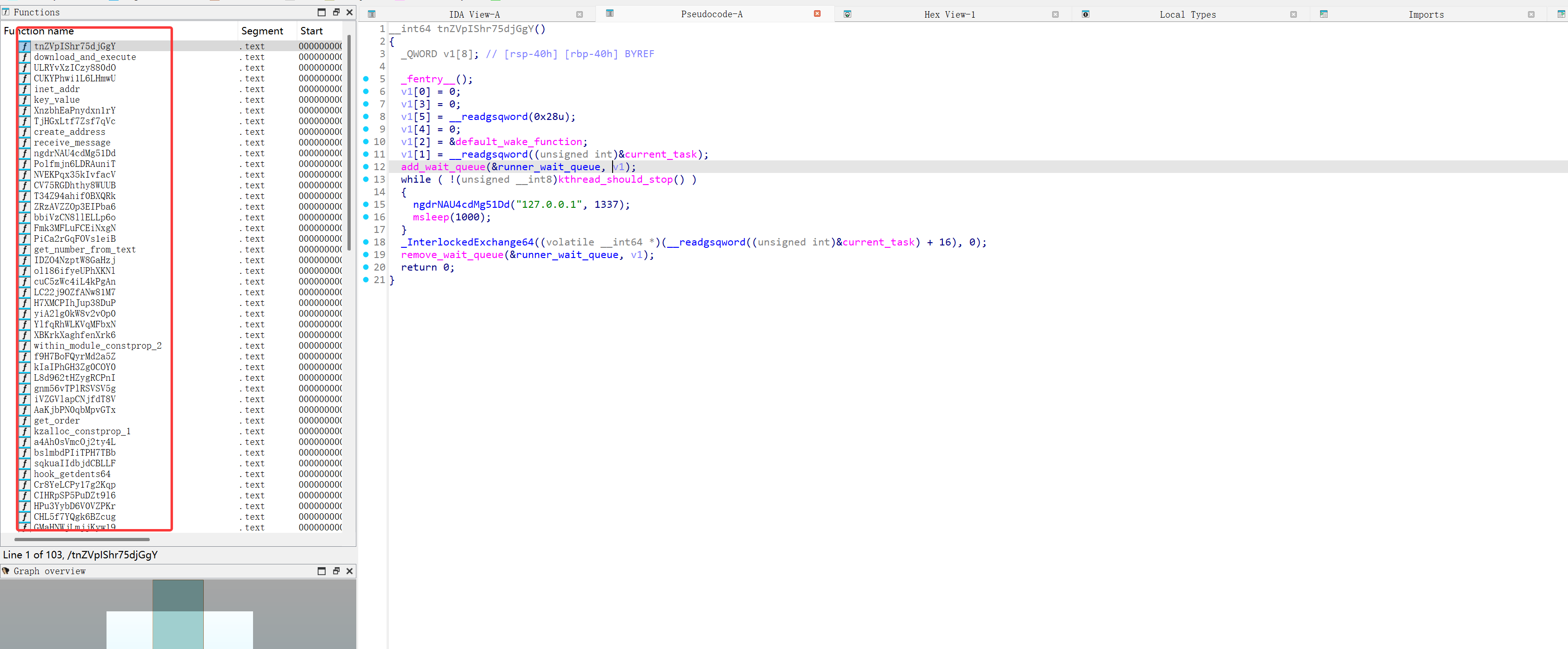The height and width of the screenshot is (649, 1568).
Task: Toggle breakpoint dot on line 12
Action: 366,166
